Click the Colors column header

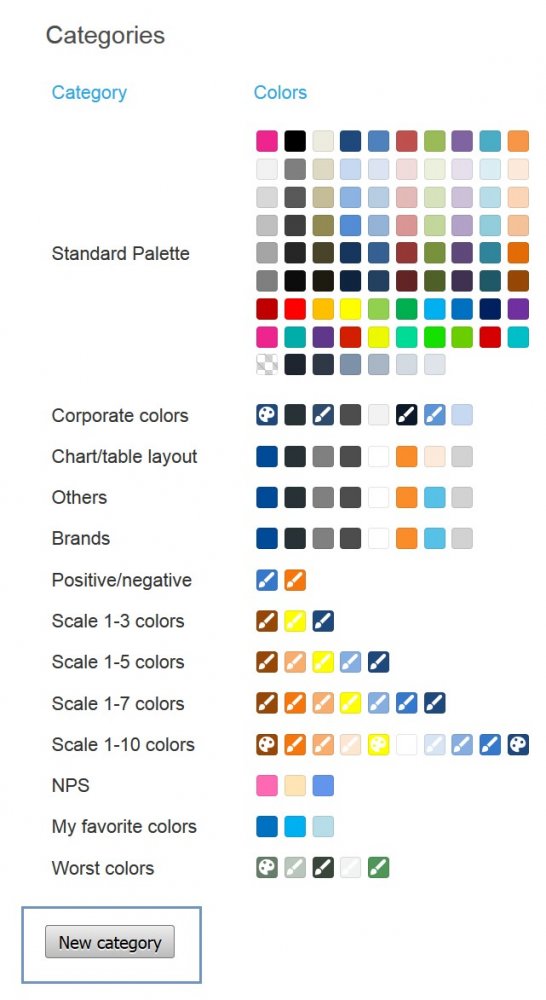point(280,92)
